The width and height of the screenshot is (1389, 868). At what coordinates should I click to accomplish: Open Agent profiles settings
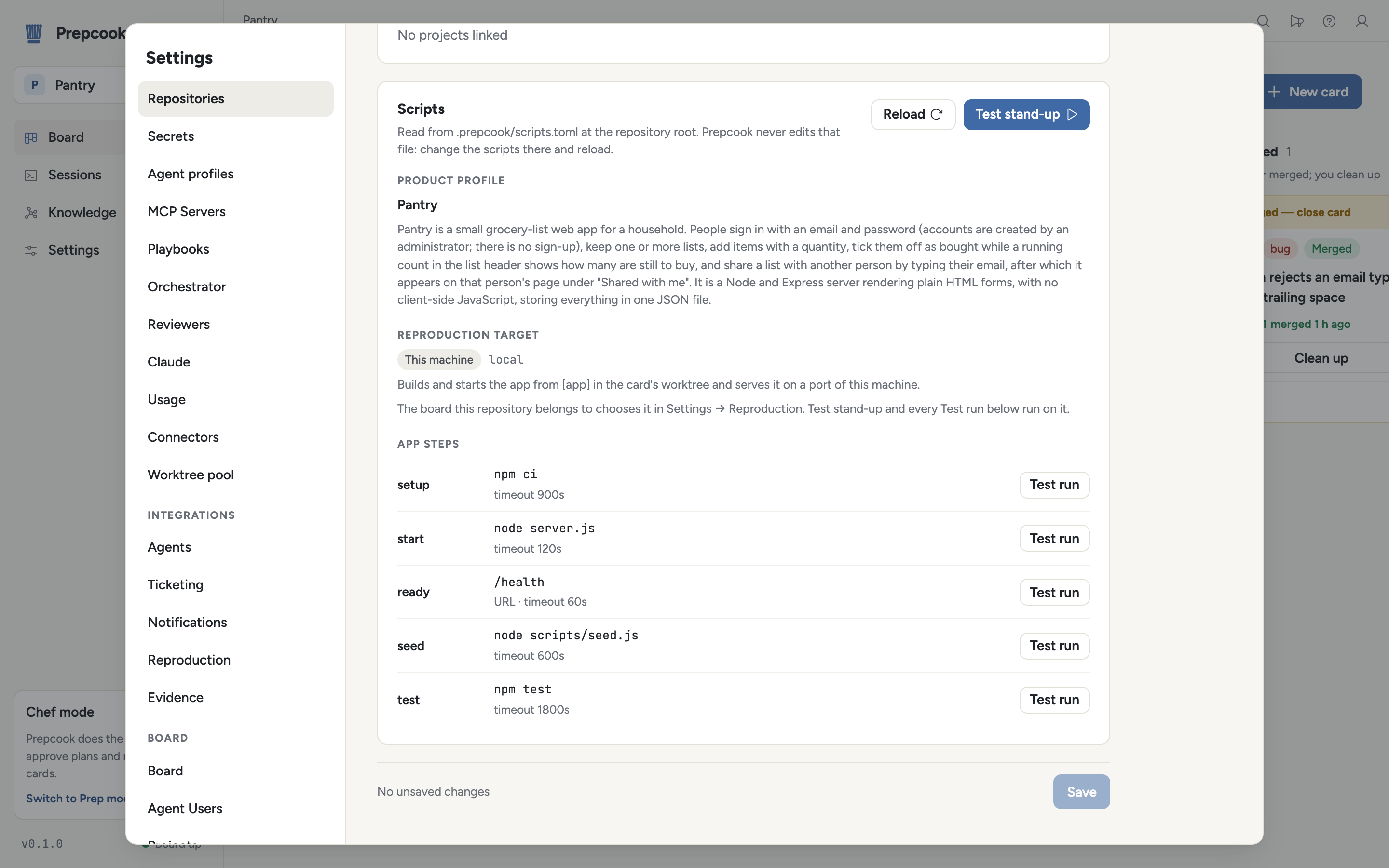point(235,174)
